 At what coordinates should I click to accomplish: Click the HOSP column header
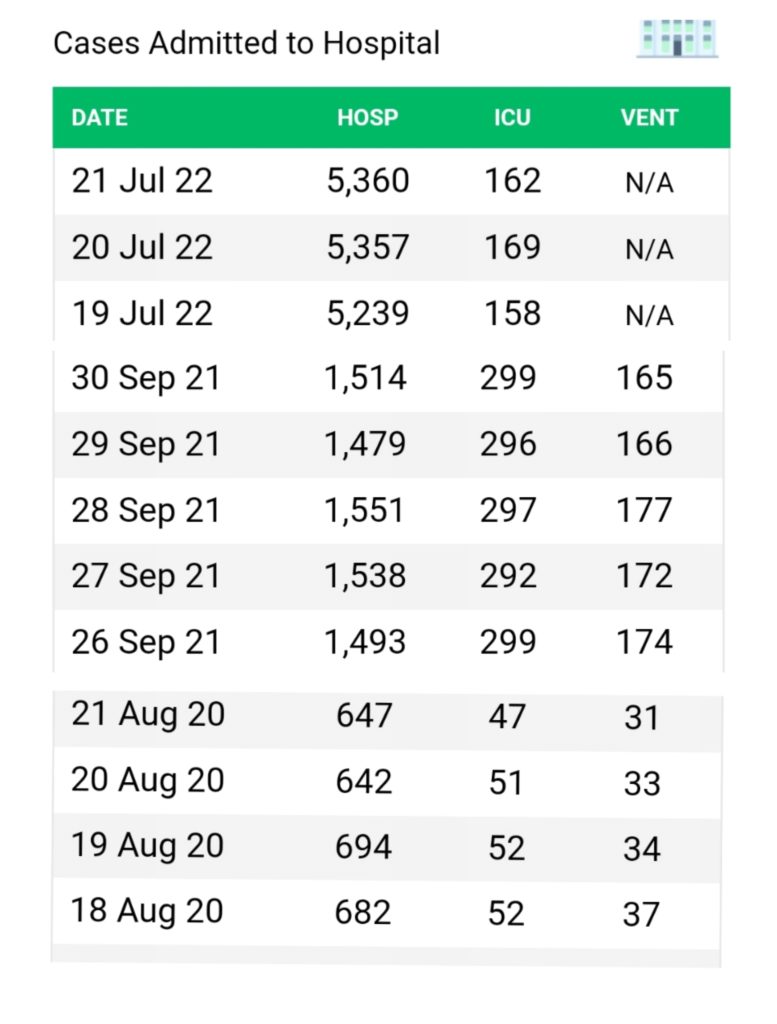pos(367,118)
